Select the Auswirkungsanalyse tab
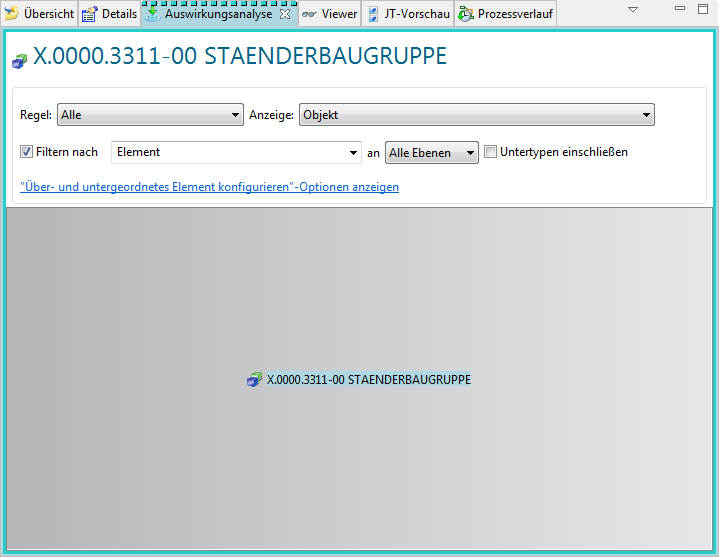719x557 pixels. [218, 14]
